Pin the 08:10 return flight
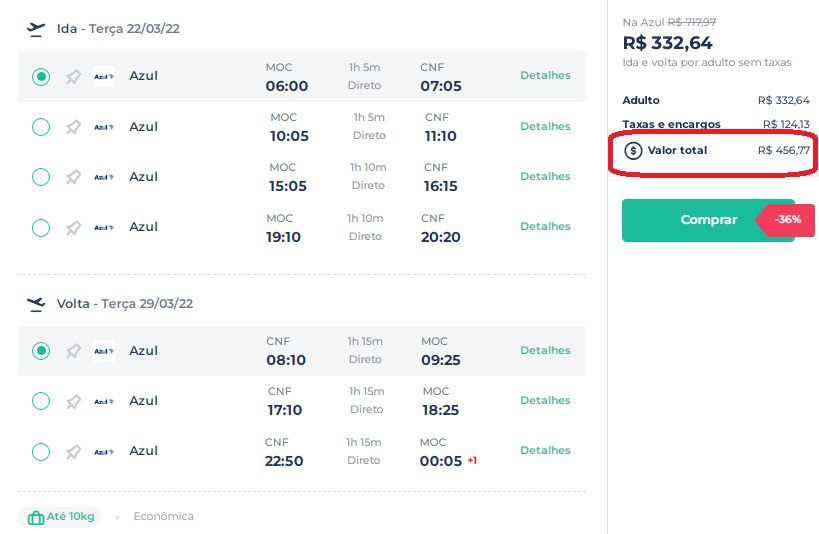The width and height of the screenshot is (819, 534). click(x=73, y=351)
